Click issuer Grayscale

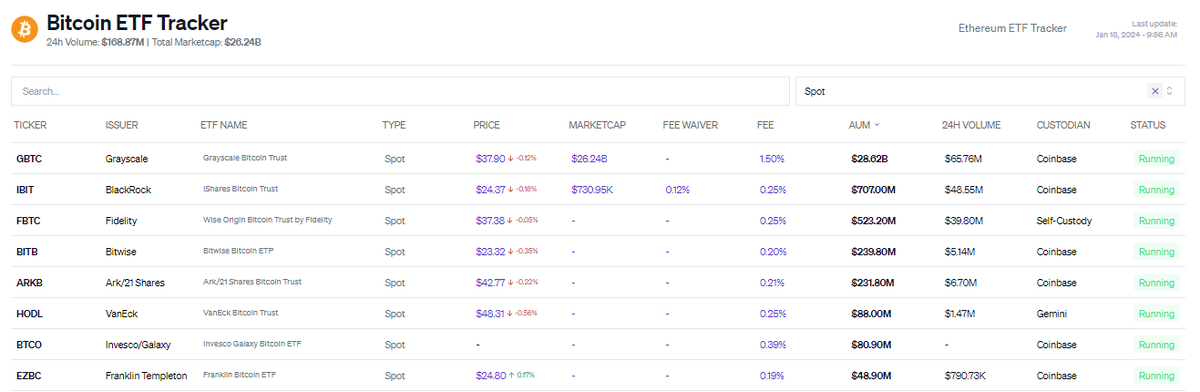pos(126,159)
